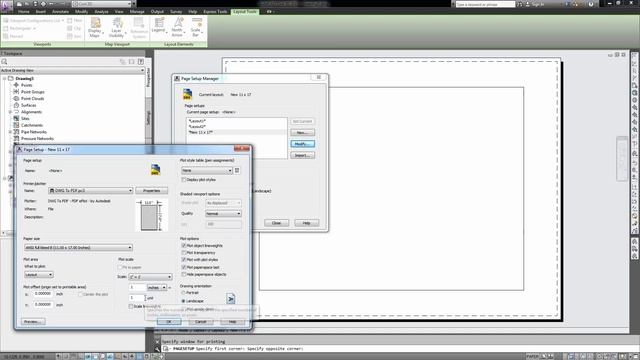640x360 pixels.
Task: Click the Toolspace help icon
Action: (140, 62)
